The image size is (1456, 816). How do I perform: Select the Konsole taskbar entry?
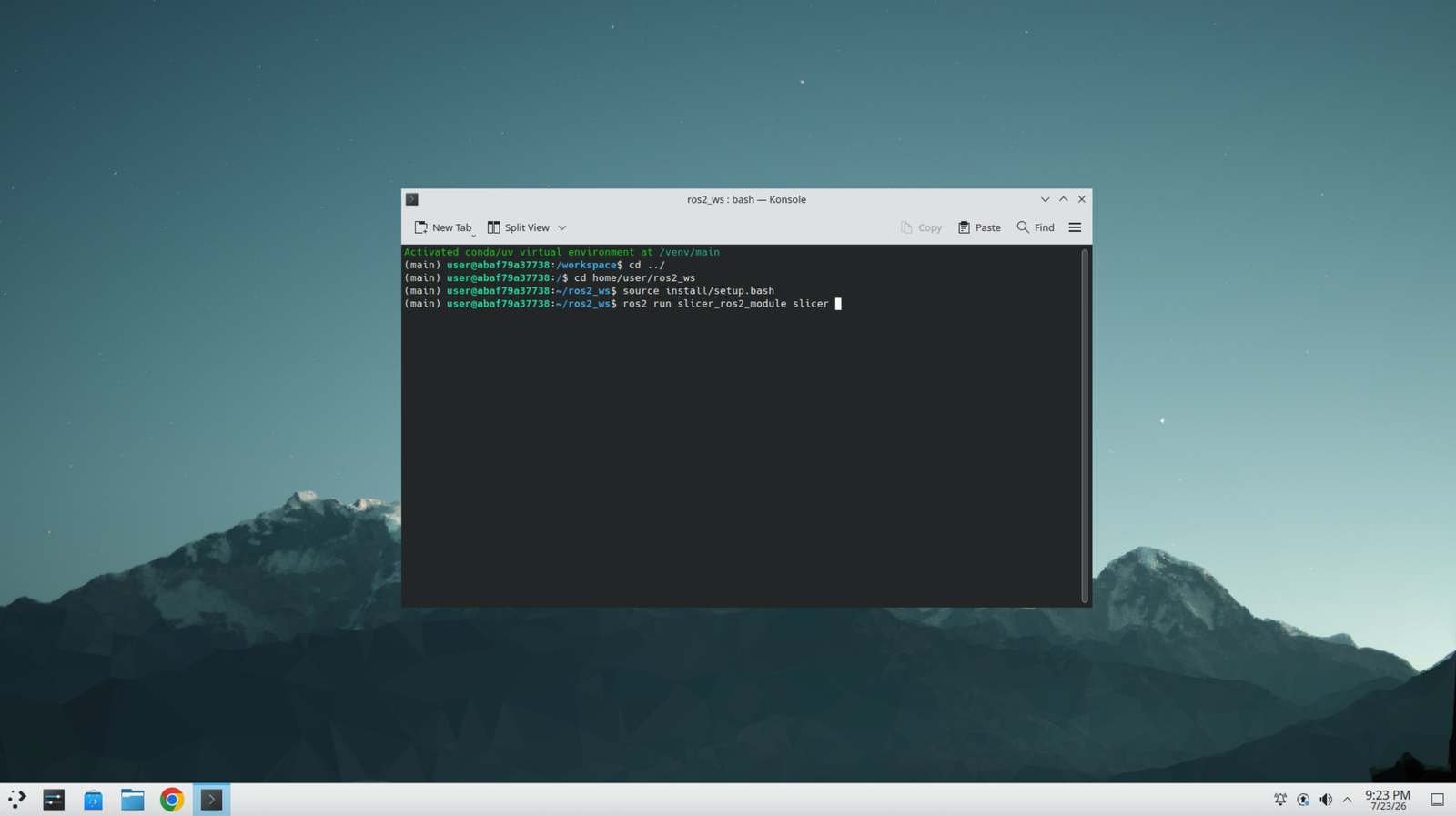click(x=211, y=800)
